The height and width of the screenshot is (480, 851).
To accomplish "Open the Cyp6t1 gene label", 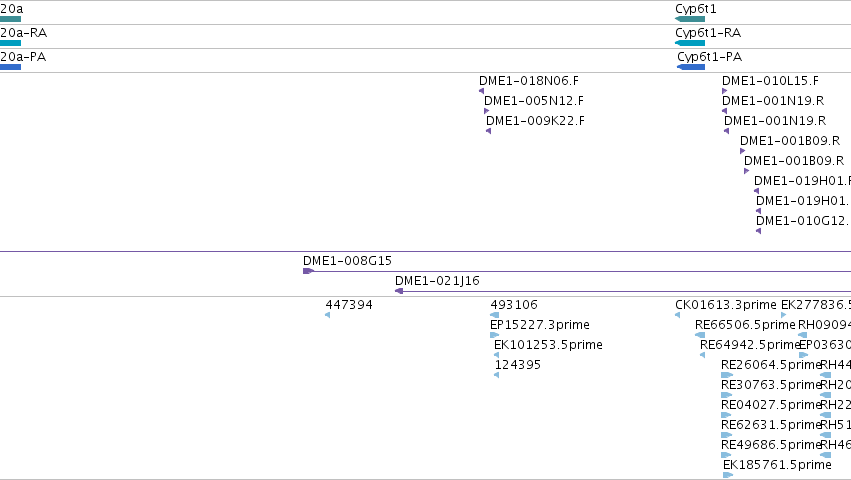I will tap(696, 9).
